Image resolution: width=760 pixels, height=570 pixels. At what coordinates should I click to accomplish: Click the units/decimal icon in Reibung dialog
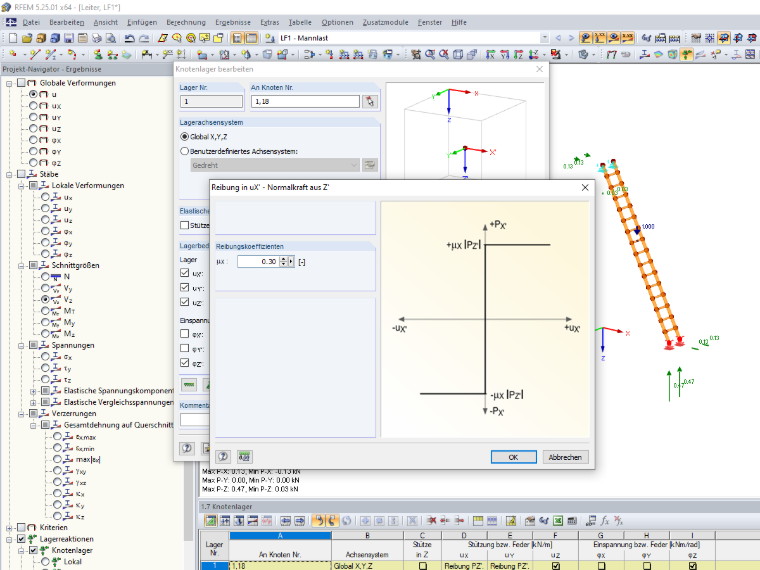click(245, 457)
